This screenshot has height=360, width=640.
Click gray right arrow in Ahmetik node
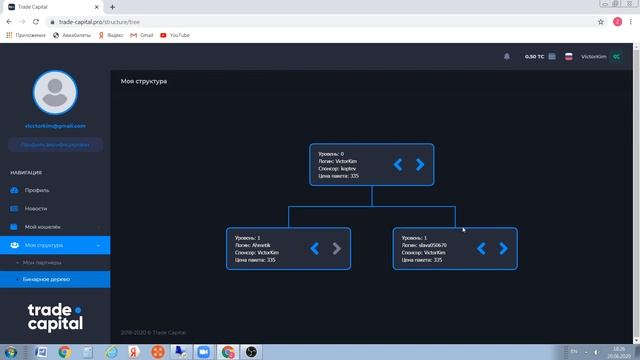pyautogui.click(x=336, y=248)
